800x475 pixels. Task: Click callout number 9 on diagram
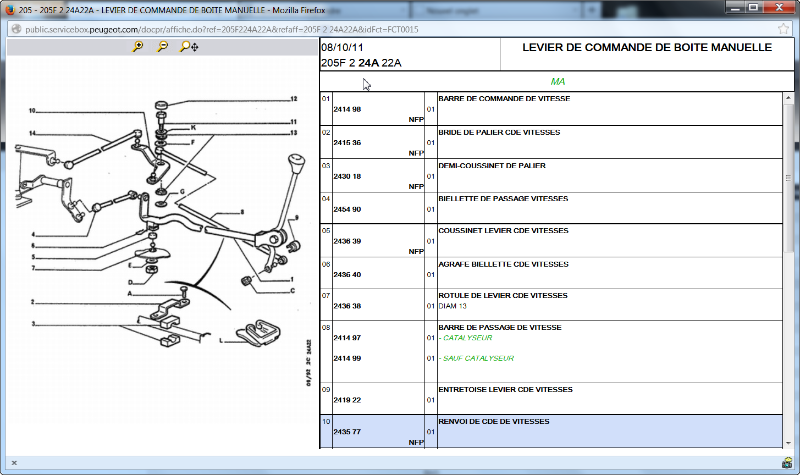tap(297, 218)
